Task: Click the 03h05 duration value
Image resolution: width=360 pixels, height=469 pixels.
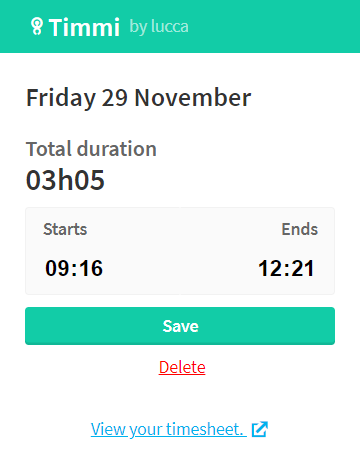Action: [65, 180]
